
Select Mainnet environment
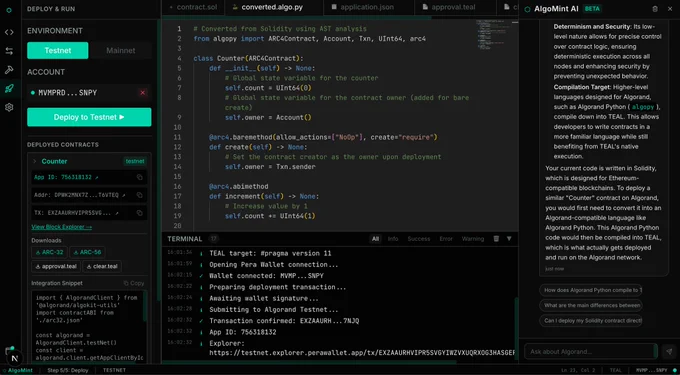click(x=121, y=50)
